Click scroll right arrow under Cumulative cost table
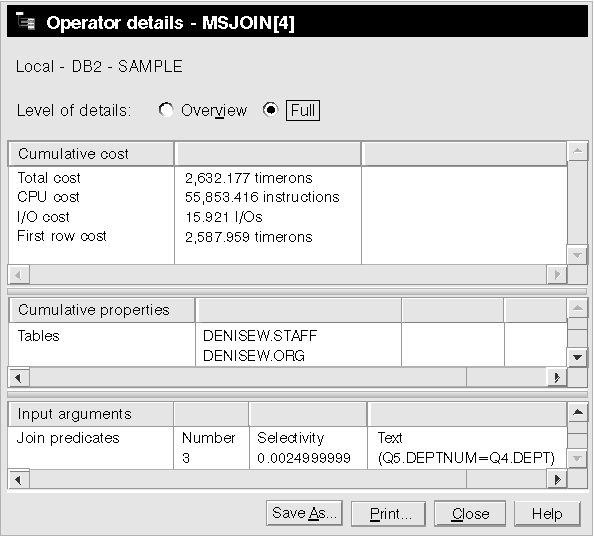This screenshot has height=537, width=594. point(557,275)
